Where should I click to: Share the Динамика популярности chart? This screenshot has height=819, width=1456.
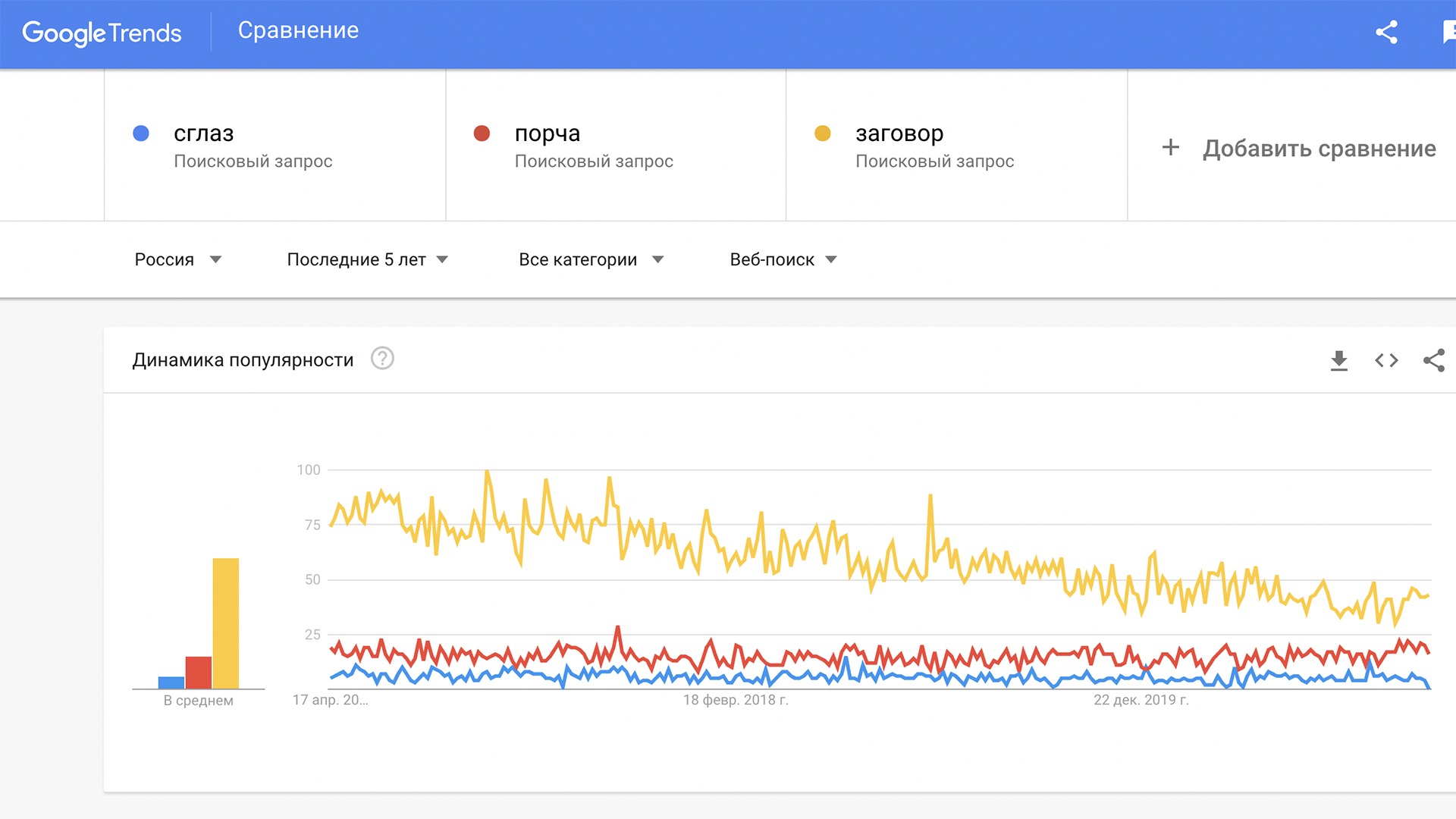[1434, 360]
